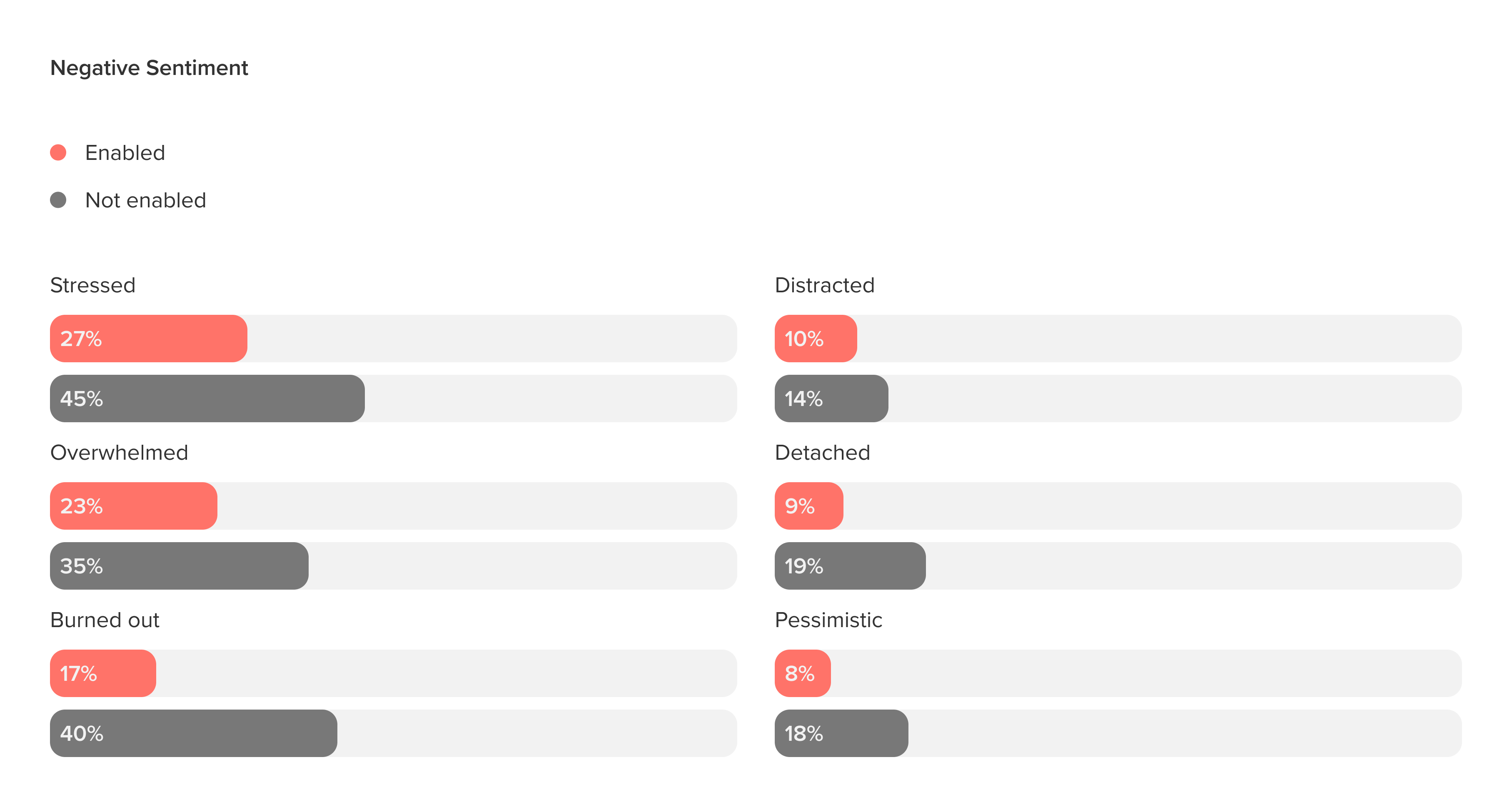This screenshot has width=1512, height=807.
Task: Click the Stressed category label
Action: point(93,285)
